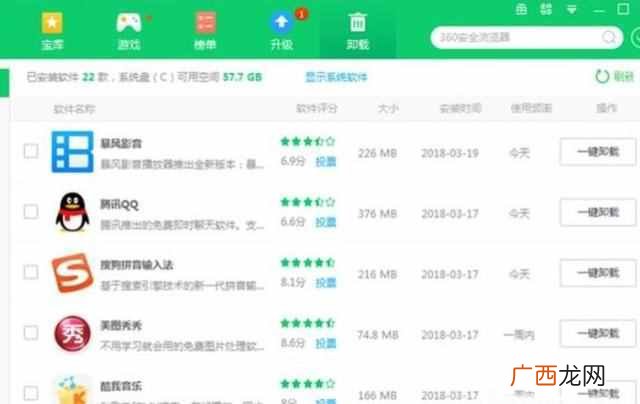Click the 投票 link for 搜狗拼音输入法
The image size is (640, 404).
click(326, 282)
